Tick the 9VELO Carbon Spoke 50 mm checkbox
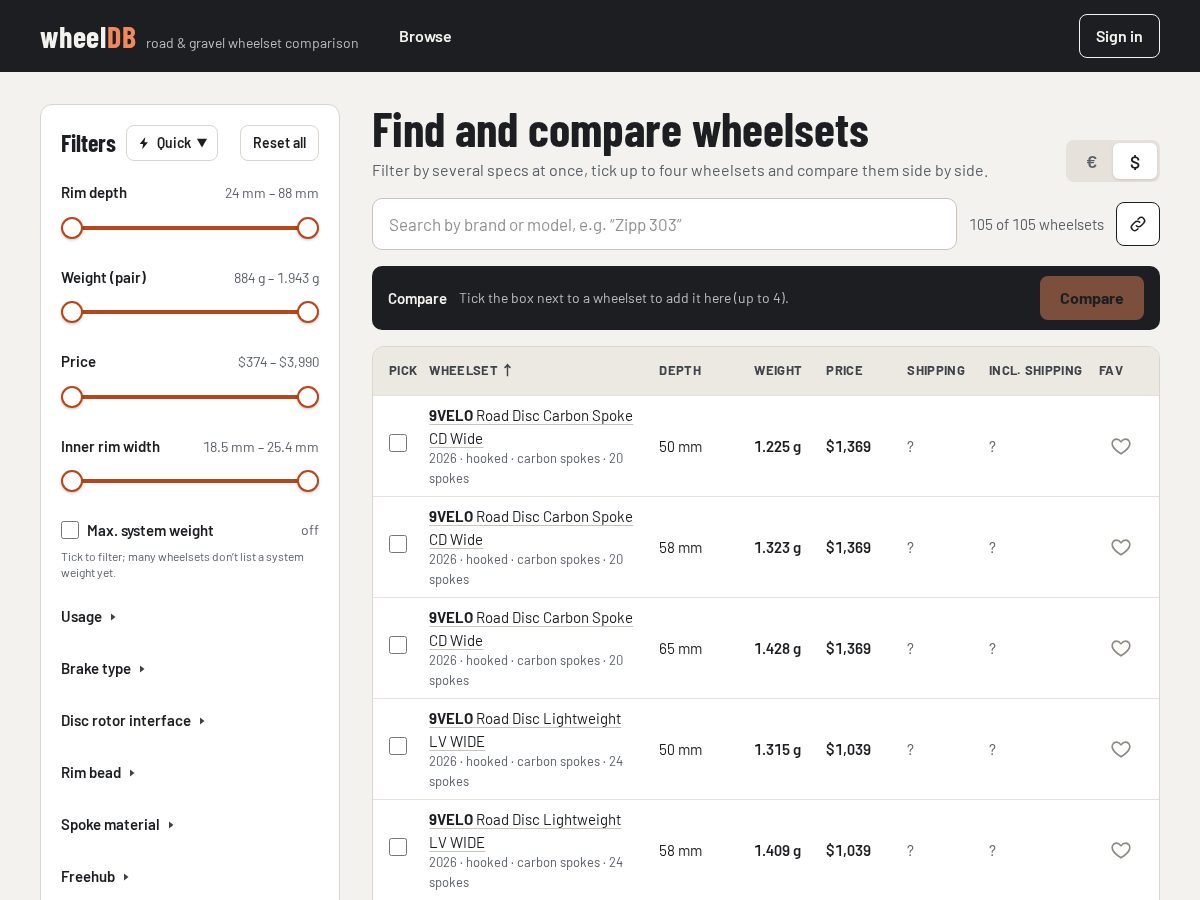The height and width of the screenshot is (900, 1200). coord(398,443)
